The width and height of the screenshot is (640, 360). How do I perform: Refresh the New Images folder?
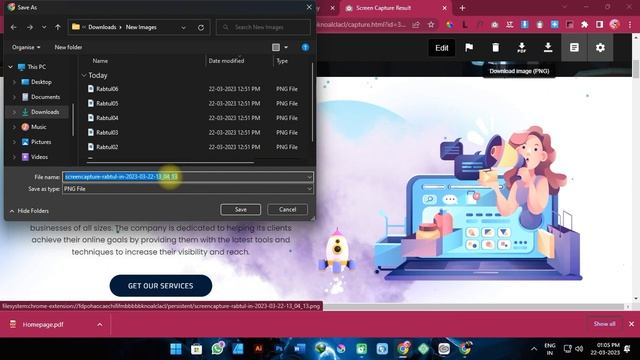[x=201, y=27]
